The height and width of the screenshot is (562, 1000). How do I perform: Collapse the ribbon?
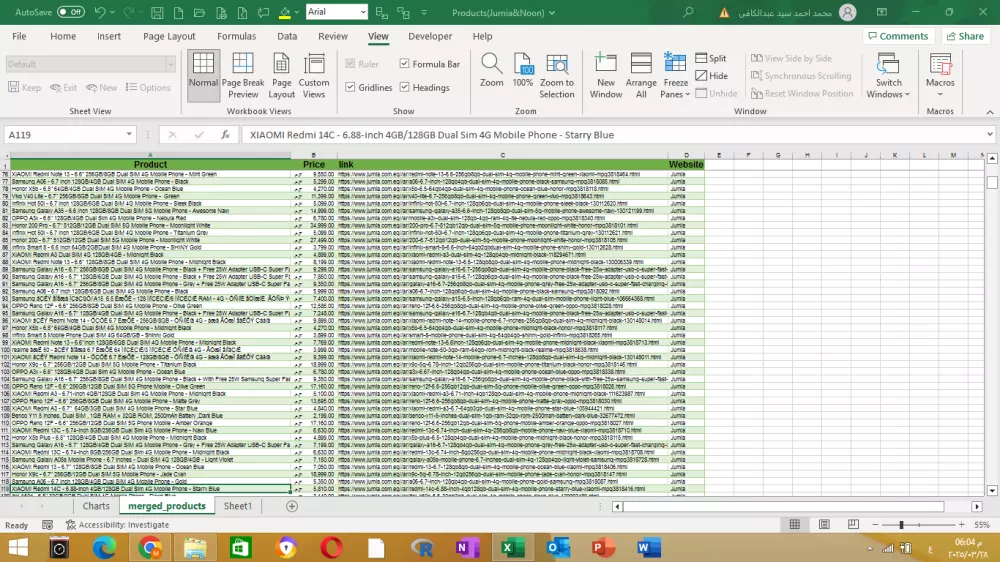coord(990,112)
